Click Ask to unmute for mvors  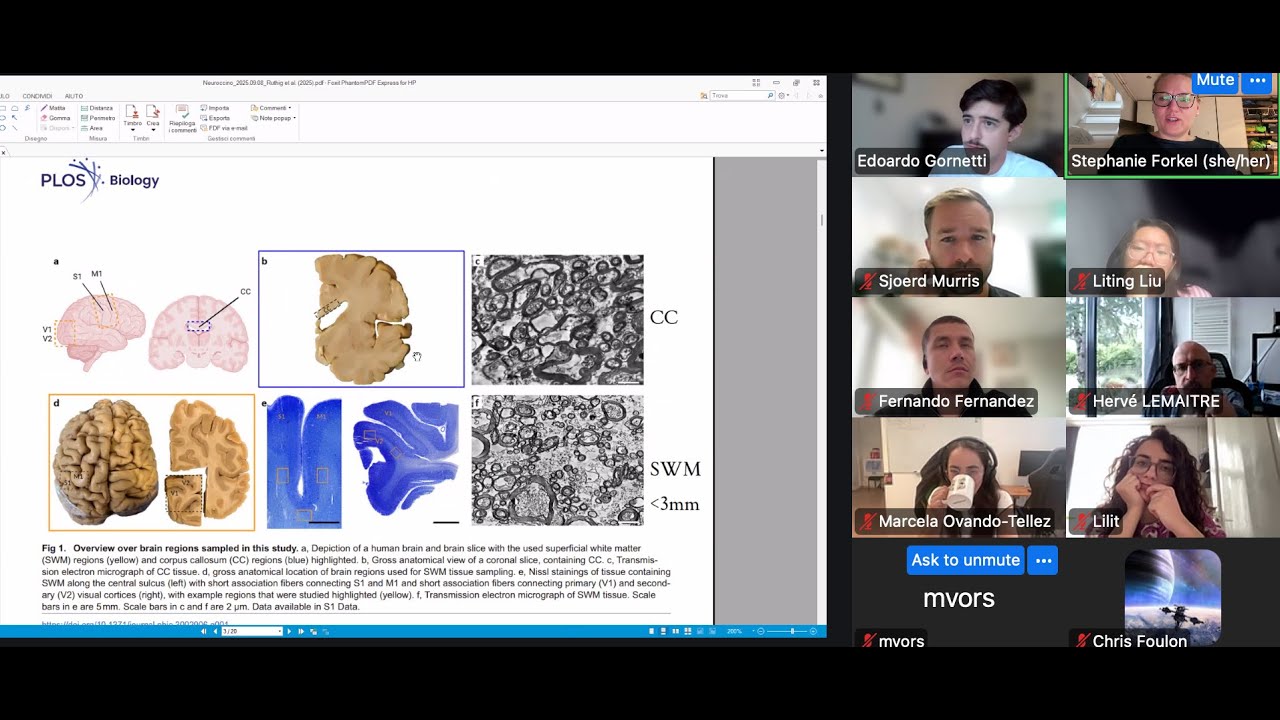coord(965,560)
